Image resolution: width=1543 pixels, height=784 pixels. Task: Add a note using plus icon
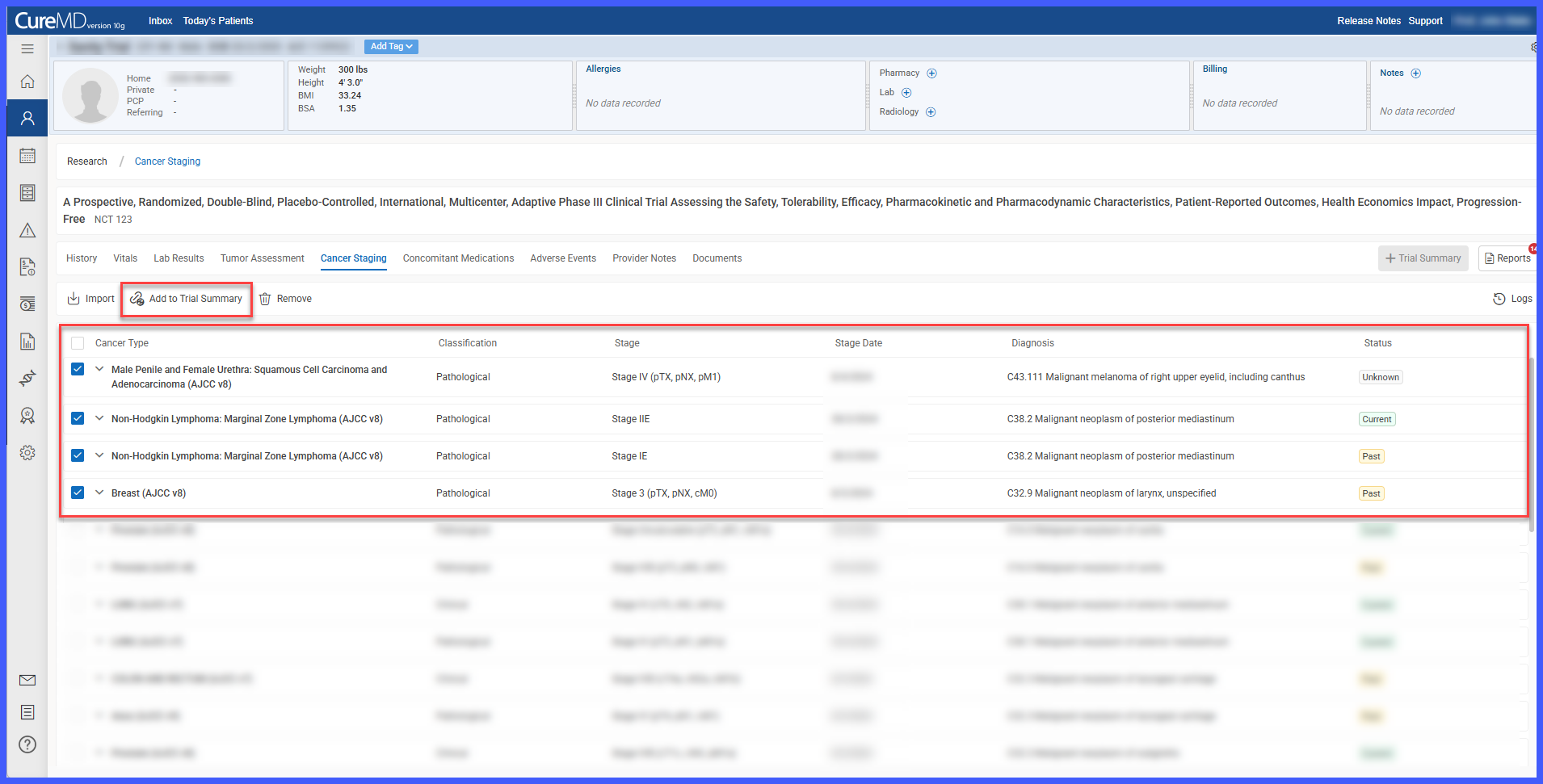[1415, 73]
